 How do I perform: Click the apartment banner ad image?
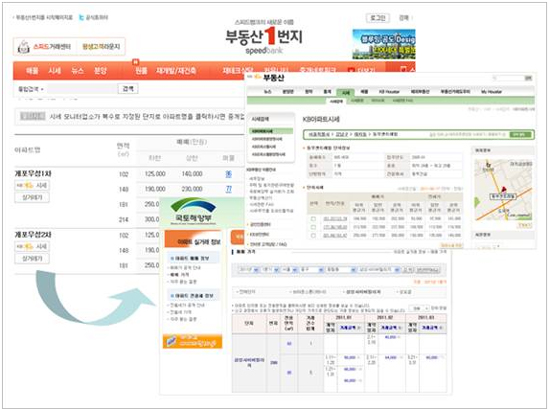click(384, 44)
